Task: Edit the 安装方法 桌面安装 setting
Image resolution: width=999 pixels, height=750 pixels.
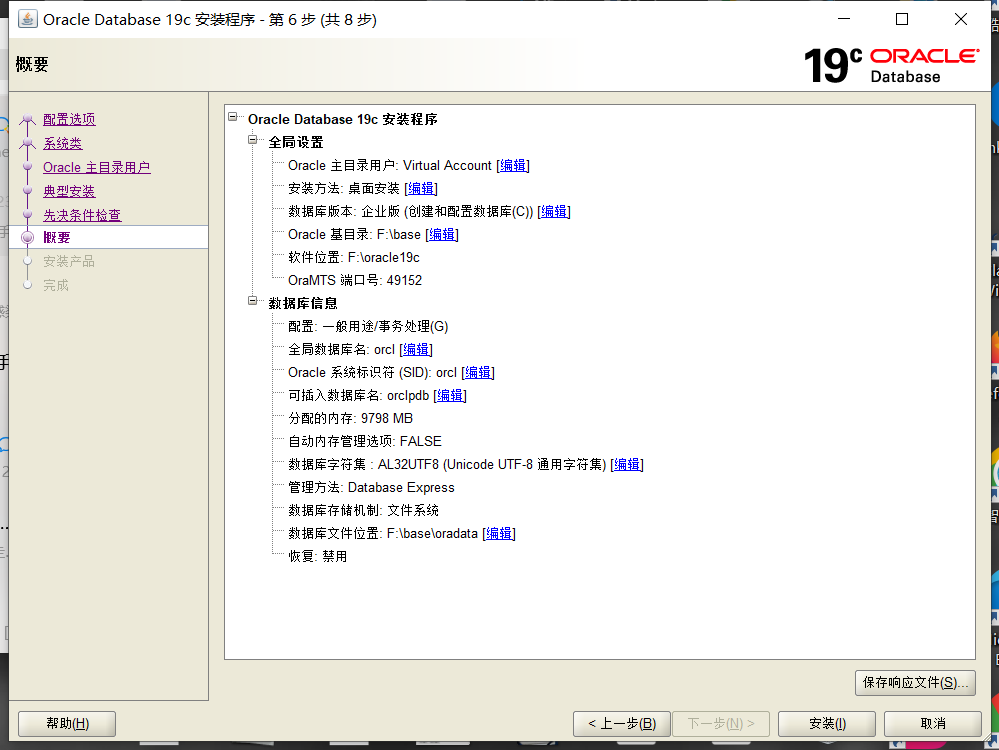Action: (421, 189)
